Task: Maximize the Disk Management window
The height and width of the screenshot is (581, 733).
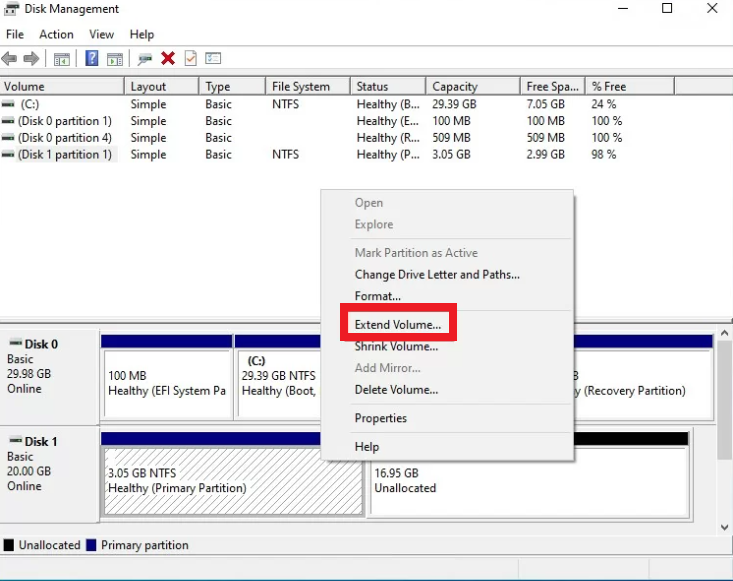Action: pyautogui.click(x=667, y=8)
